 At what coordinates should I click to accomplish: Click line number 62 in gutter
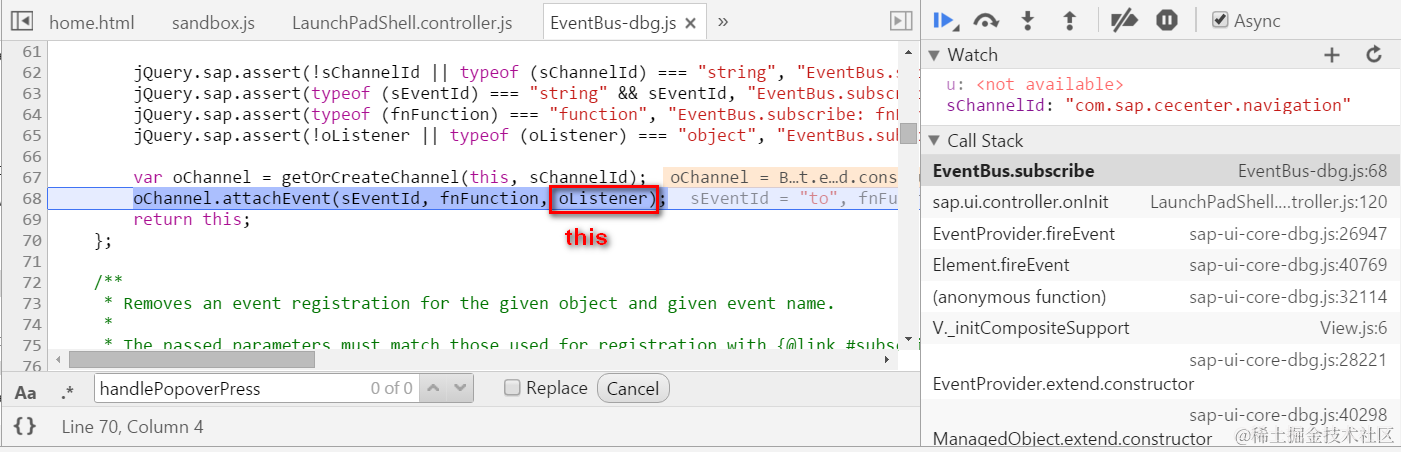click(31, 72)
